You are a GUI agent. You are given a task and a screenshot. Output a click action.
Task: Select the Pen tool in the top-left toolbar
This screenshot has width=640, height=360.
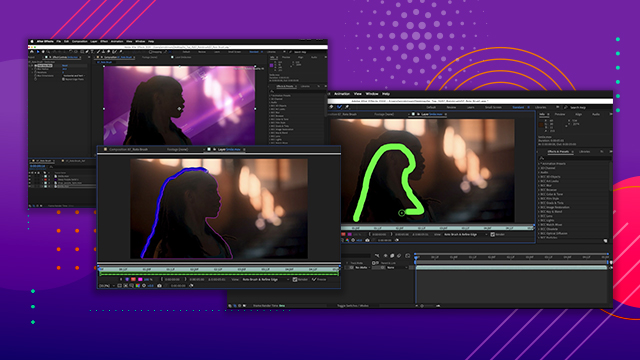pyautogui.click(x=87, y=52)
